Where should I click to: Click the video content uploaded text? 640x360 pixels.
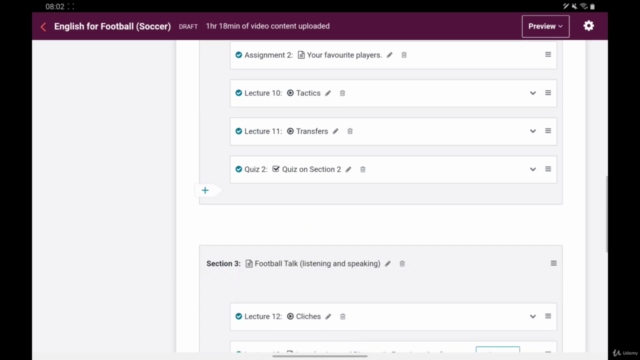268,26
